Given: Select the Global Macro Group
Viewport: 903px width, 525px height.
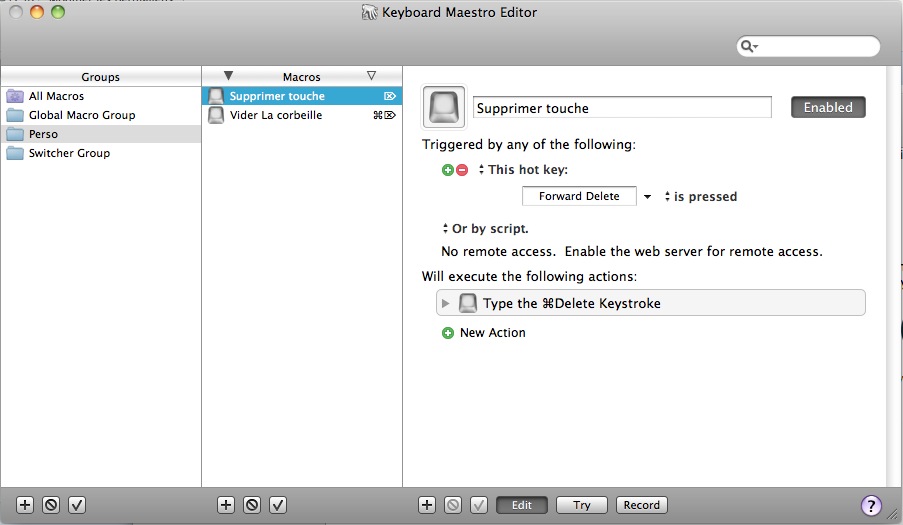Looking at the screenshot, I should point(101,115).
